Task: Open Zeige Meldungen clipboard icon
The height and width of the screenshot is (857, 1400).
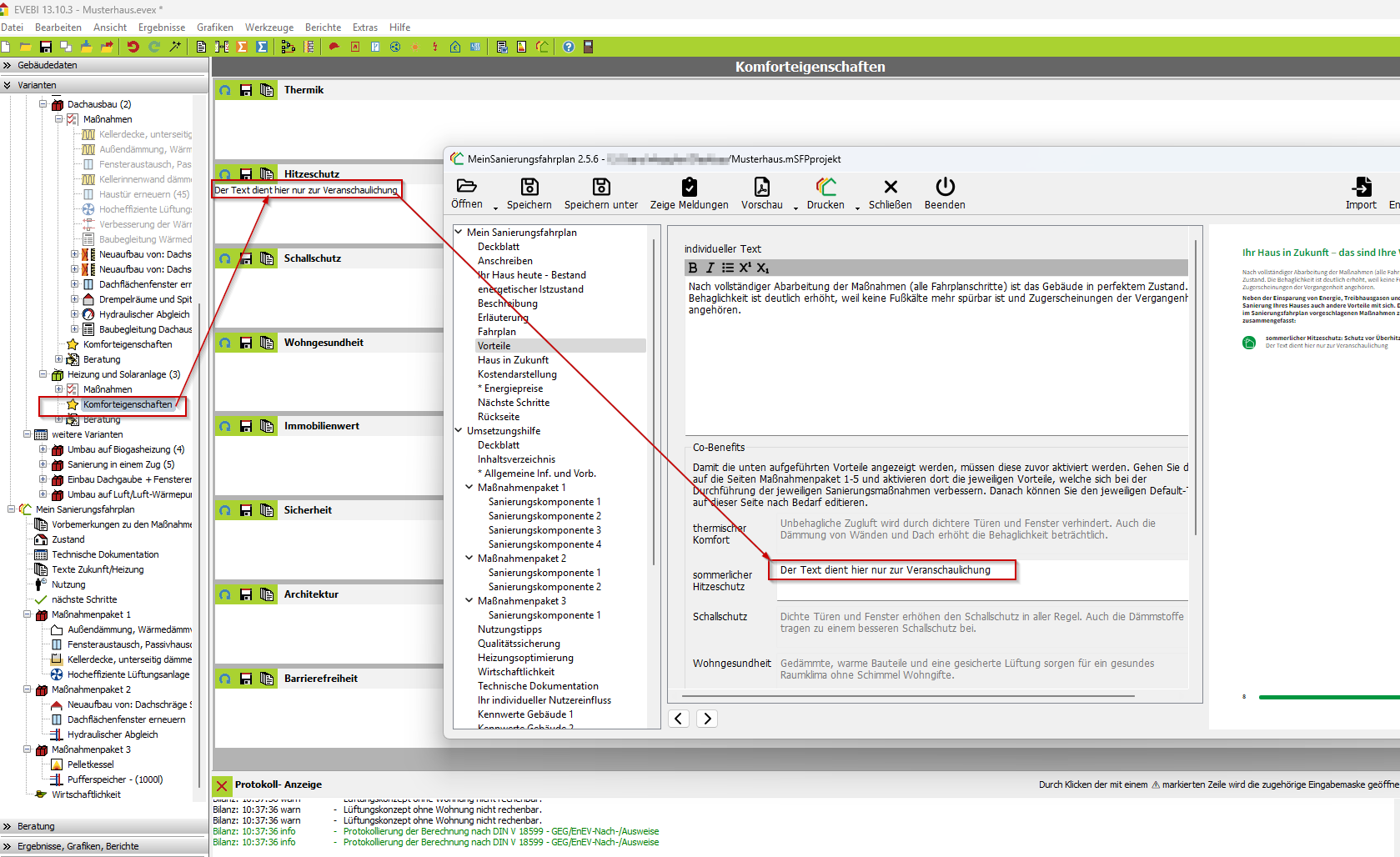Action: (689, 187)
